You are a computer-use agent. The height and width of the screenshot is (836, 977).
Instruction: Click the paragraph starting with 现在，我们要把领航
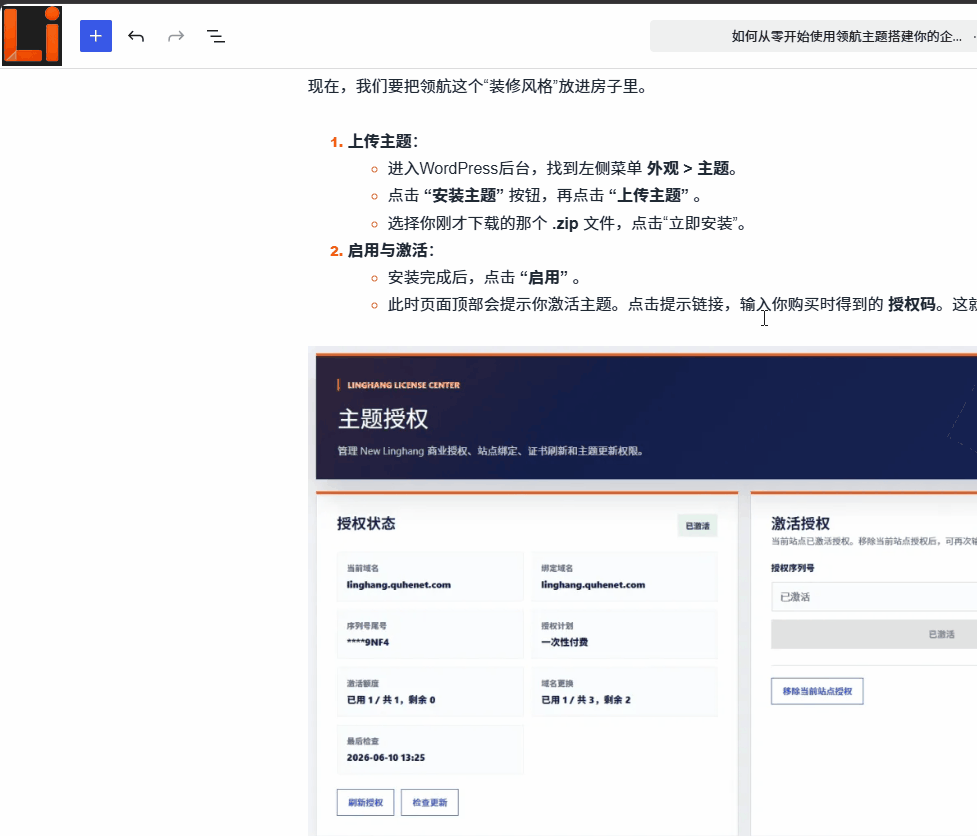coord(479,86)
